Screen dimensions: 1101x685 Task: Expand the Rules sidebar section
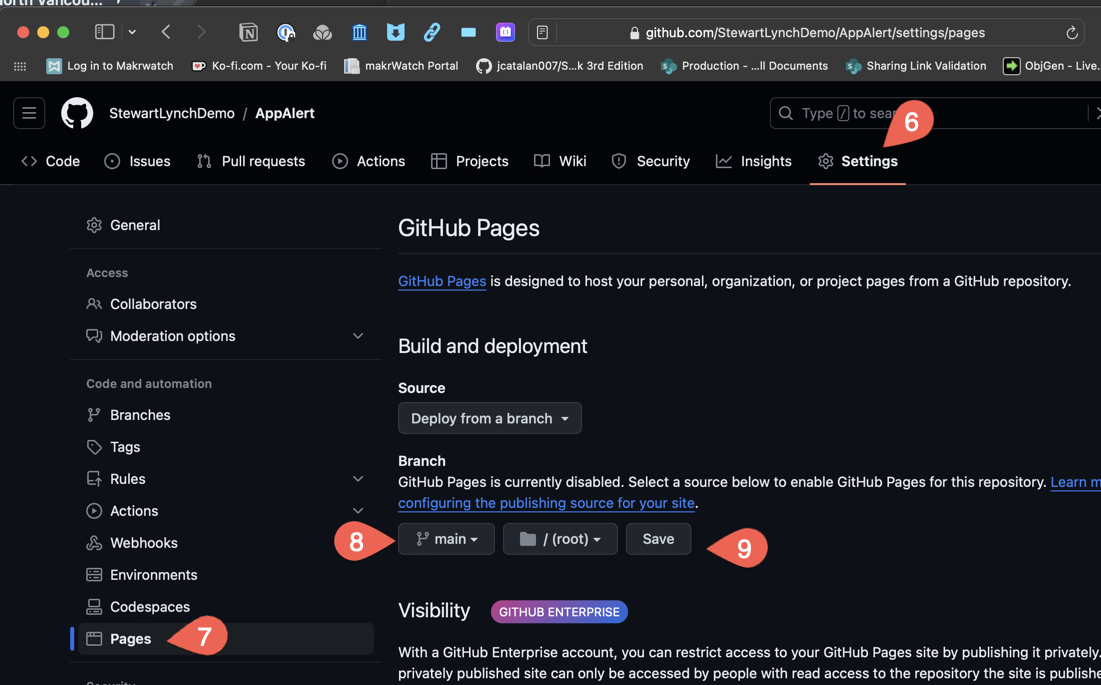358,479
